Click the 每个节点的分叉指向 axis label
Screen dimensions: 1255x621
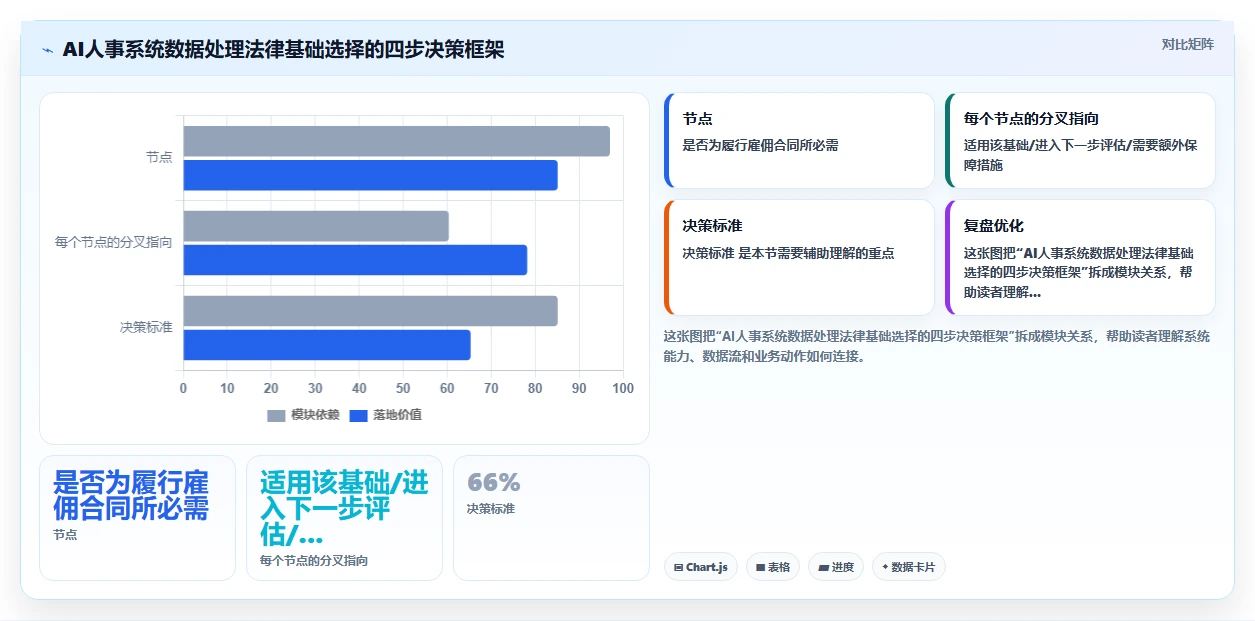(x=114, y=242)
